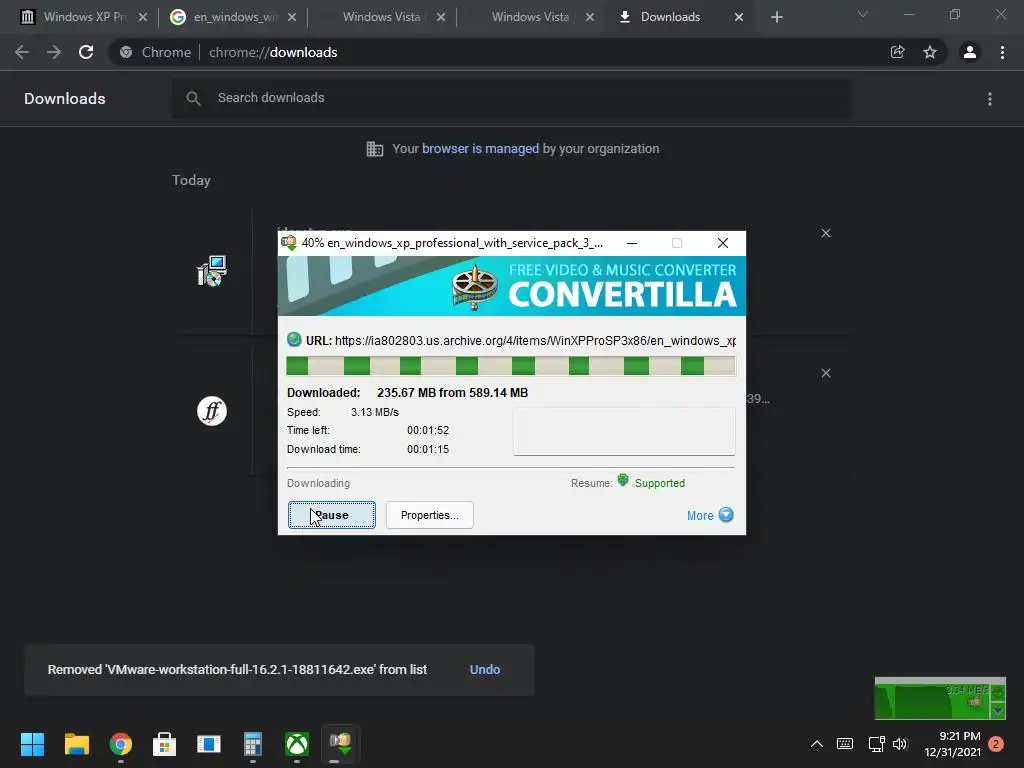
Task: Open the Windows Start menu
Action: (x=32, y=744)
